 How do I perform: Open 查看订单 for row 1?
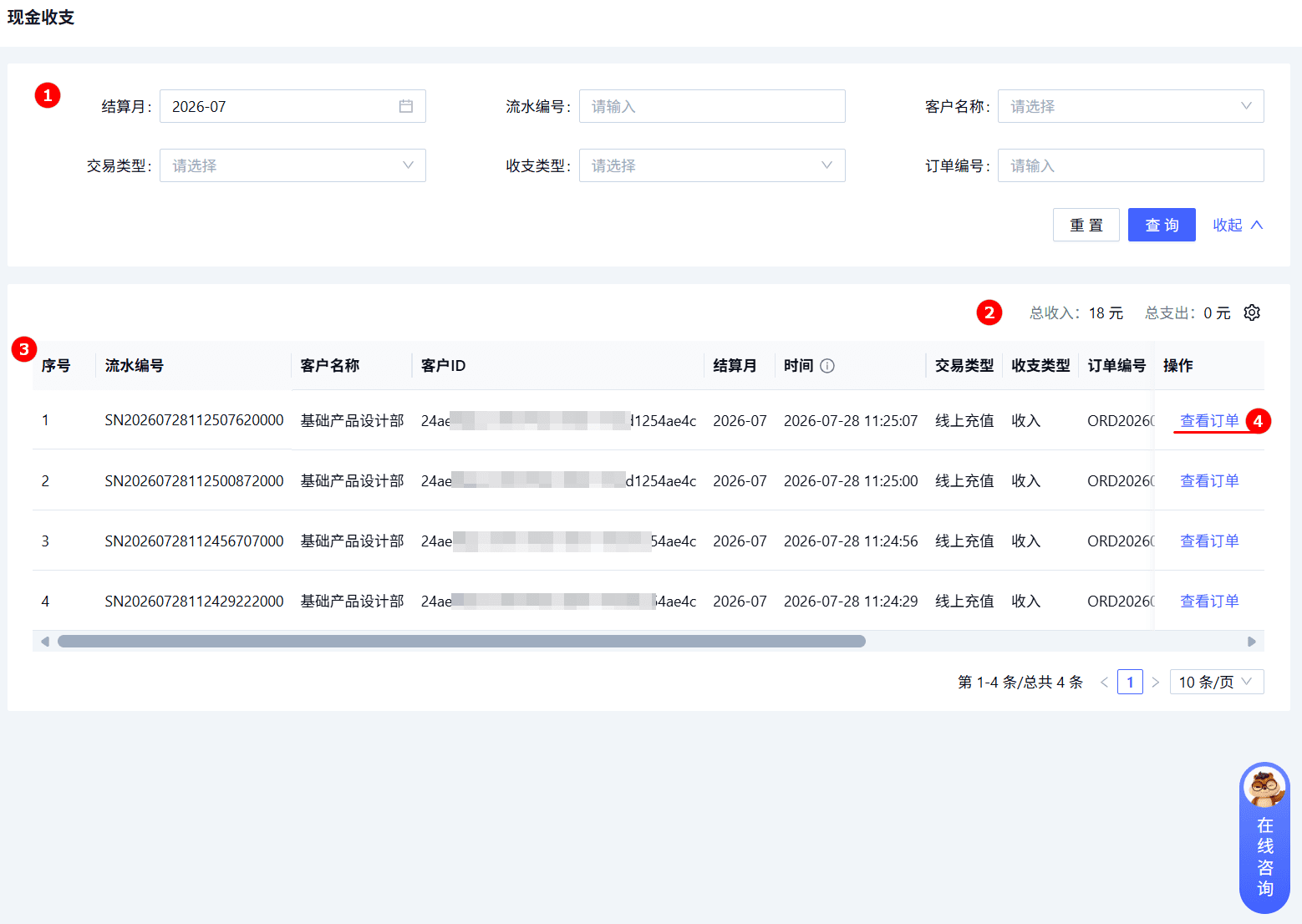(1209, 420)
